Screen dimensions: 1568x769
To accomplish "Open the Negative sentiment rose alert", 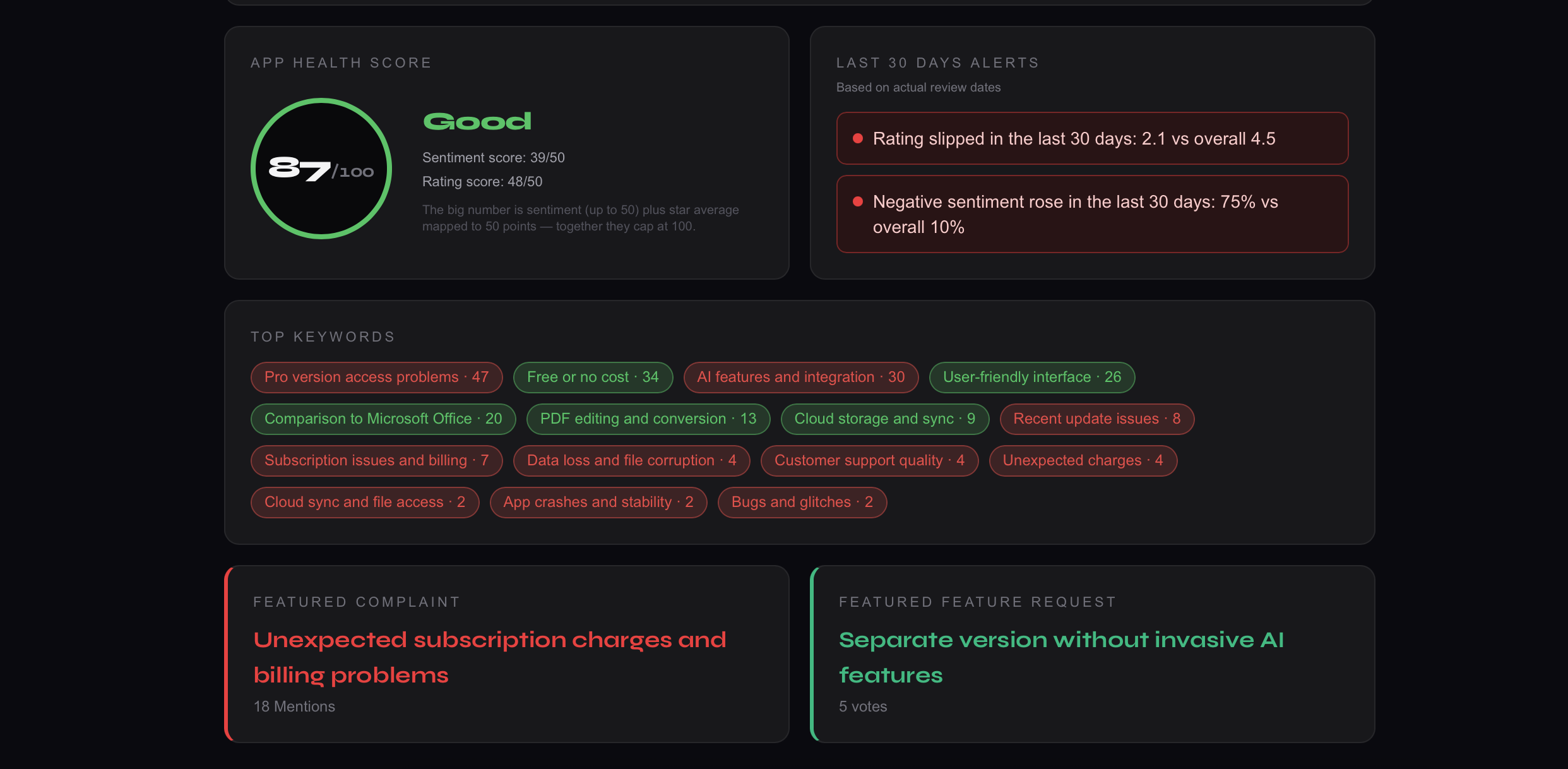I will coord(1092,214).
